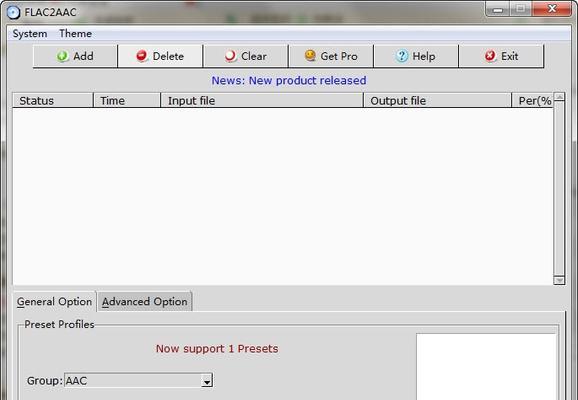Viewport: 578px width, 400px height.
Task: Click the Get Pro smiley icon
Action: pyautogui.click(x=310, y=56)
